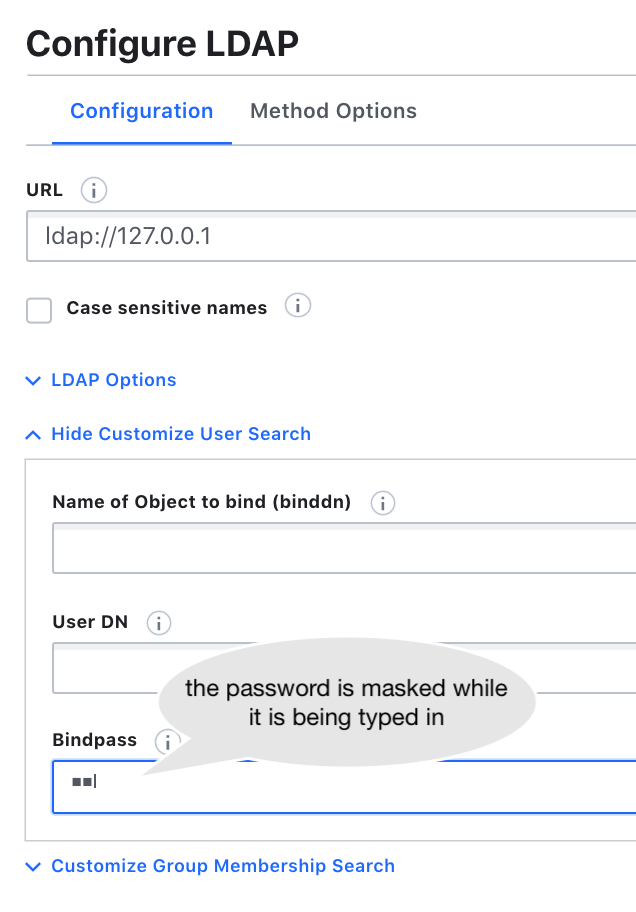Show the Bindpass info tooltip
636x912 pixels.
click(168, 743)
